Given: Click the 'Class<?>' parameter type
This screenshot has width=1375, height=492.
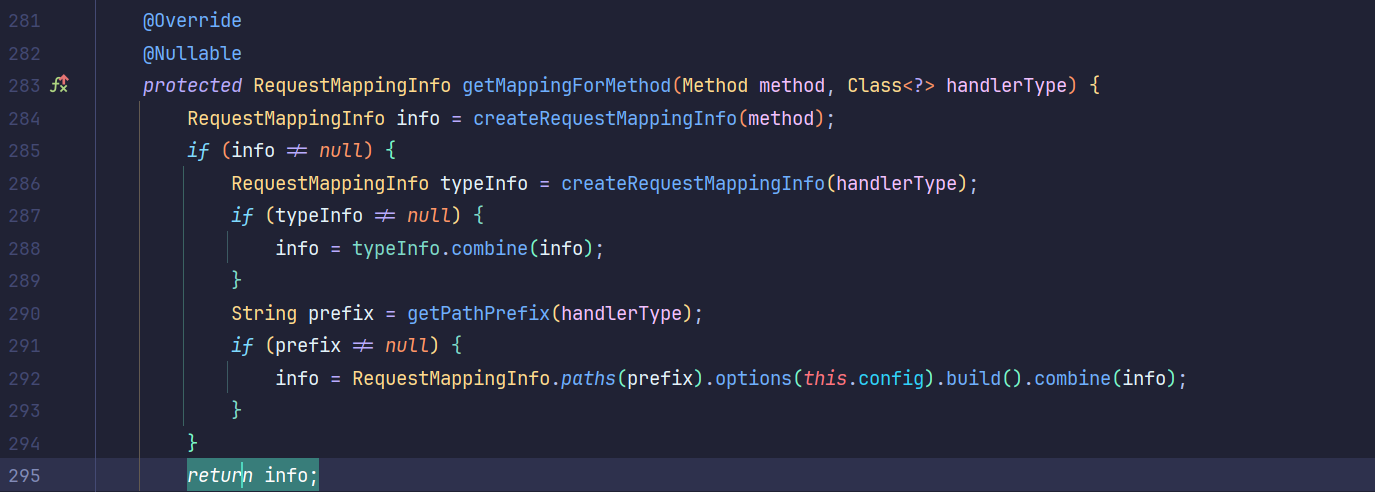Looking at the screenshot, I should (891, 86).
